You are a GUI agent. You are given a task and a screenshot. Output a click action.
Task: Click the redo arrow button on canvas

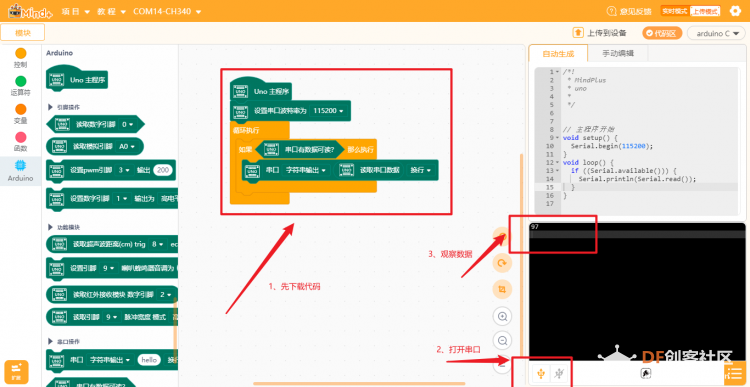click(x=503, y=263)
